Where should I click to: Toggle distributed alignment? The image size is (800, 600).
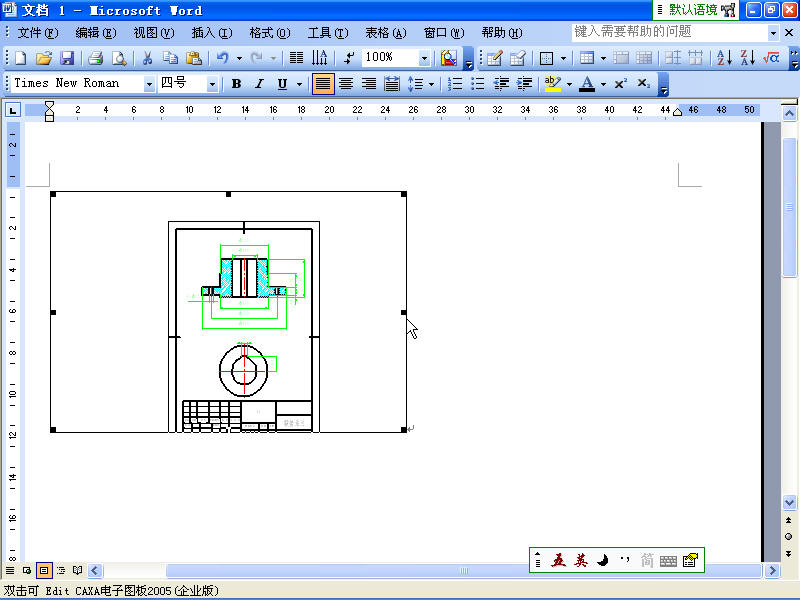392,84
